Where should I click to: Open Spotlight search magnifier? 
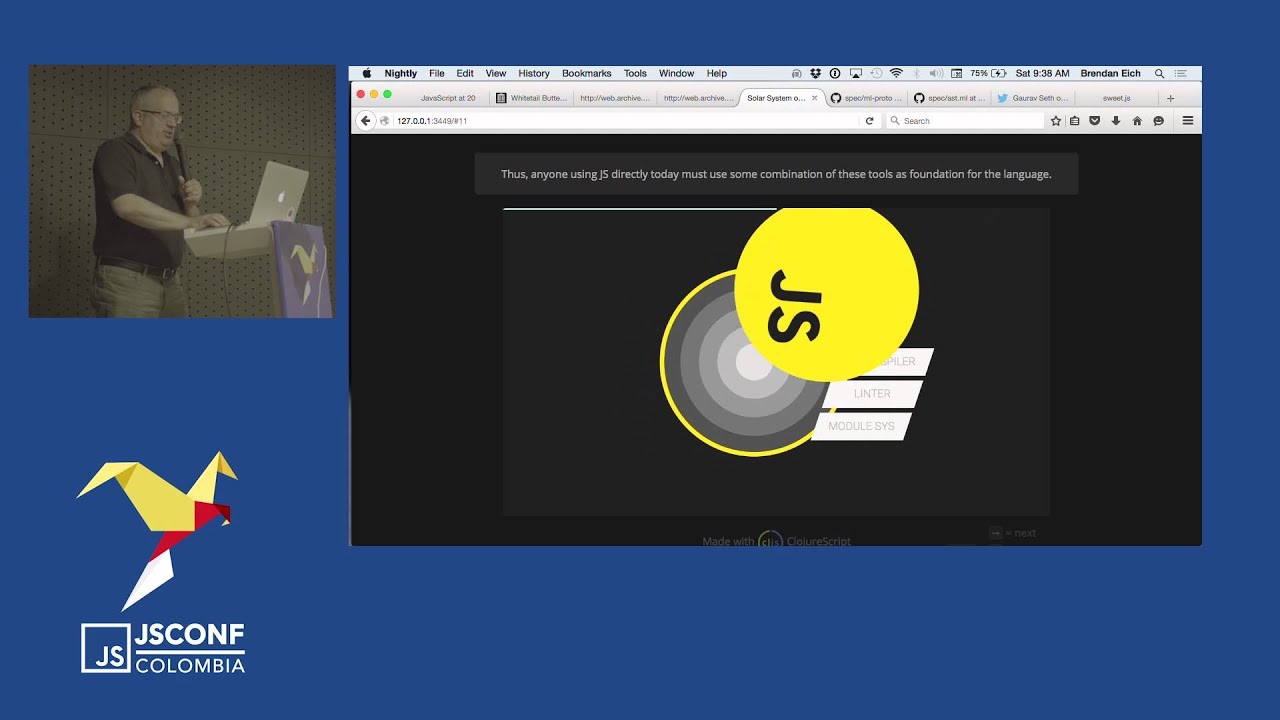[1159, 73]
